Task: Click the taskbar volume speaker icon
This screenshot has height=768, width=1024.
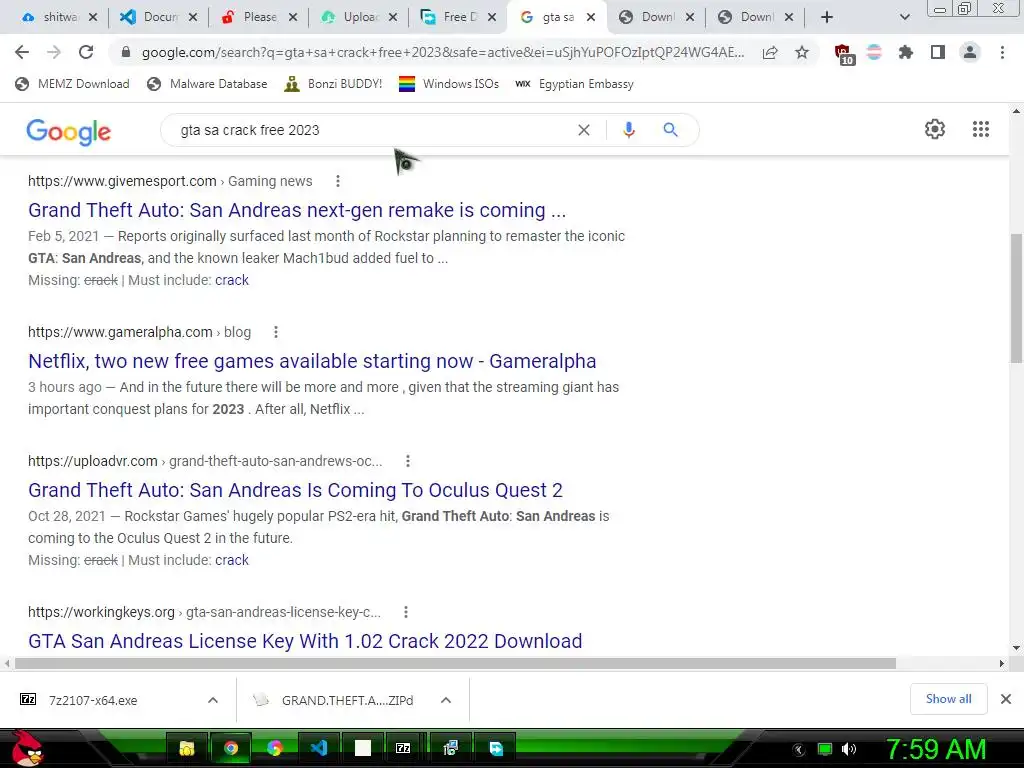Action: [x=848, y=749]
